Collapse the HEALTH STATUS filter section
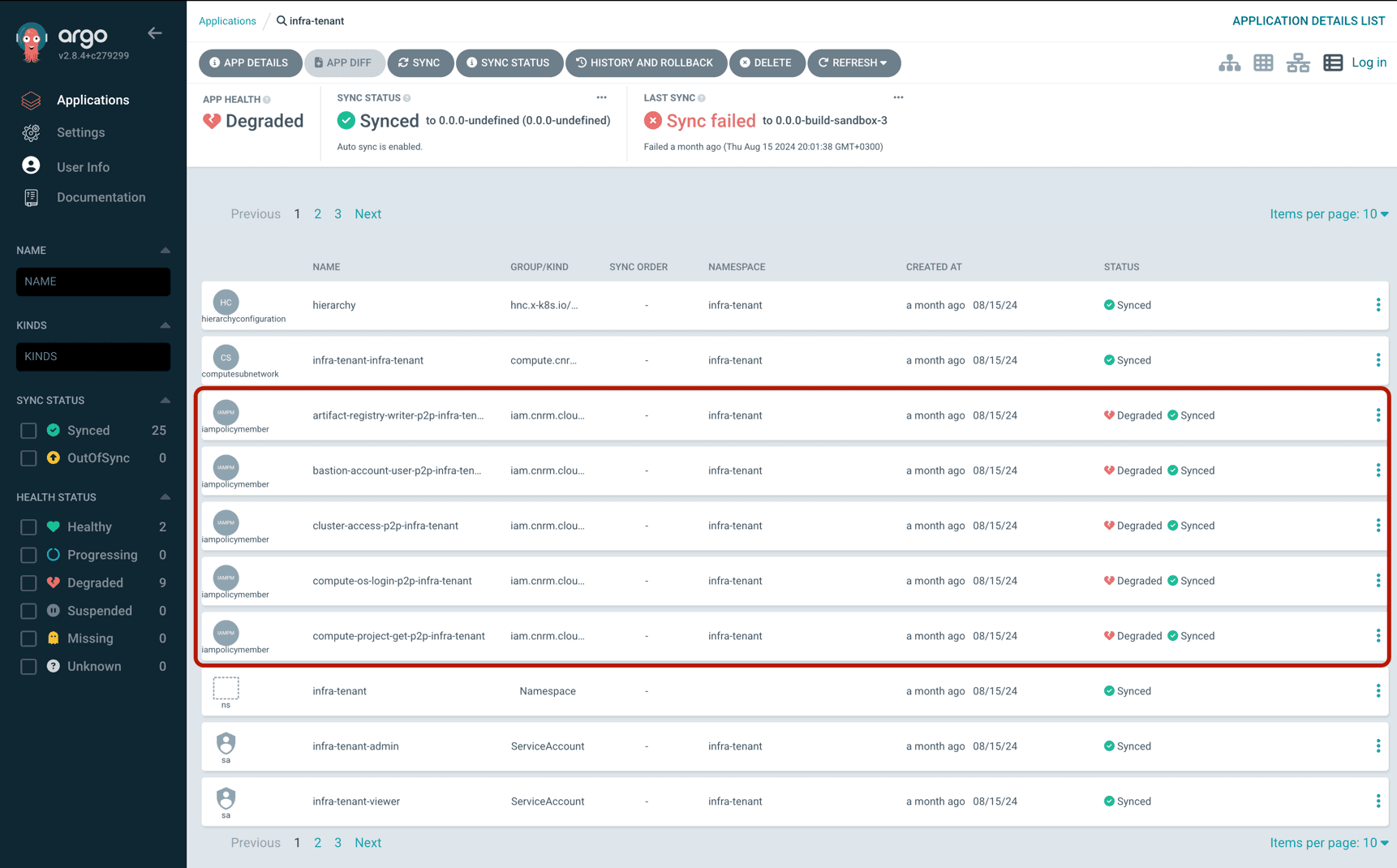 point(165,496)
